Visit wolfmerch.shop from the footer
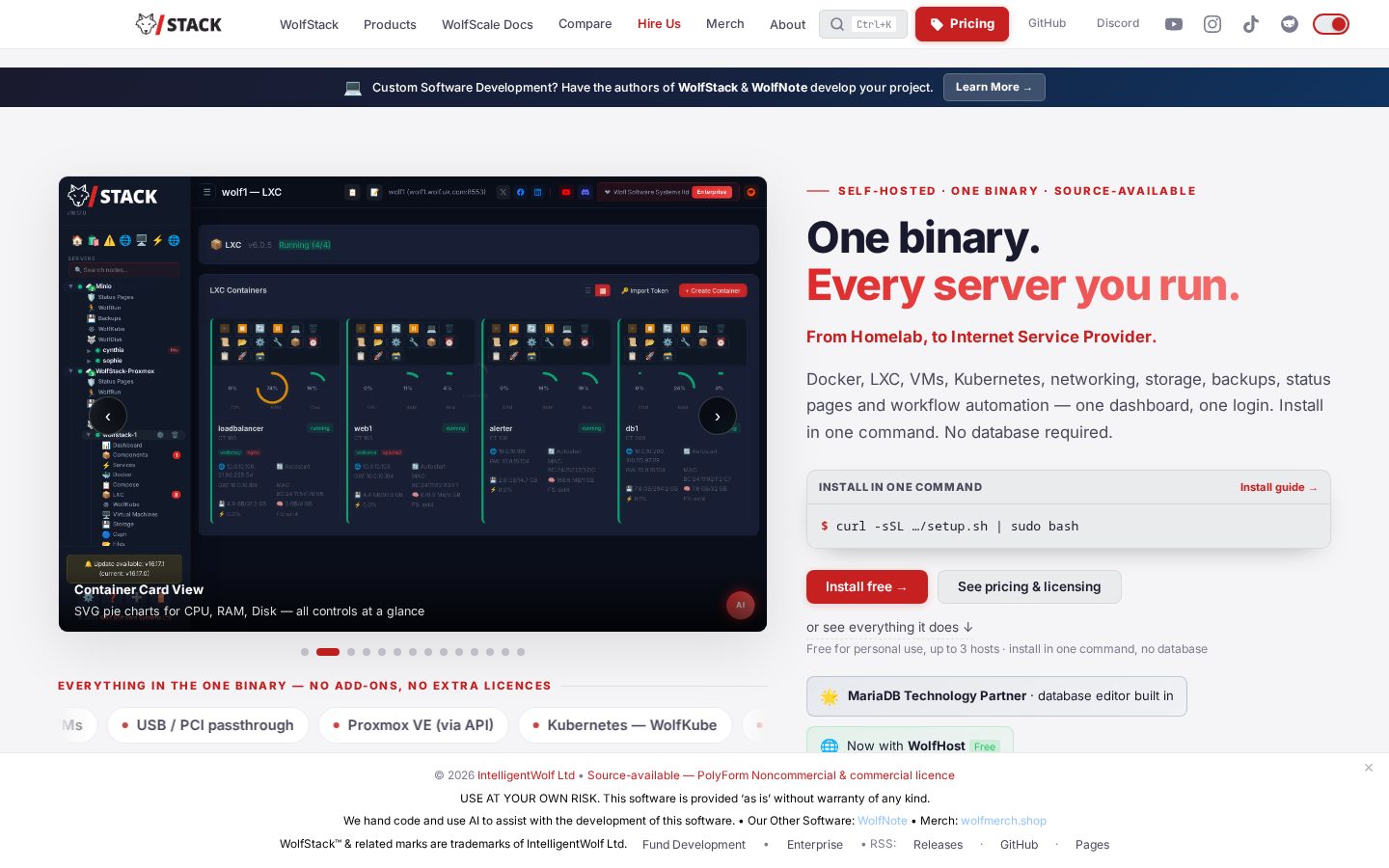This screenshot has height=868, width=1389. (x=1003, y=821)
